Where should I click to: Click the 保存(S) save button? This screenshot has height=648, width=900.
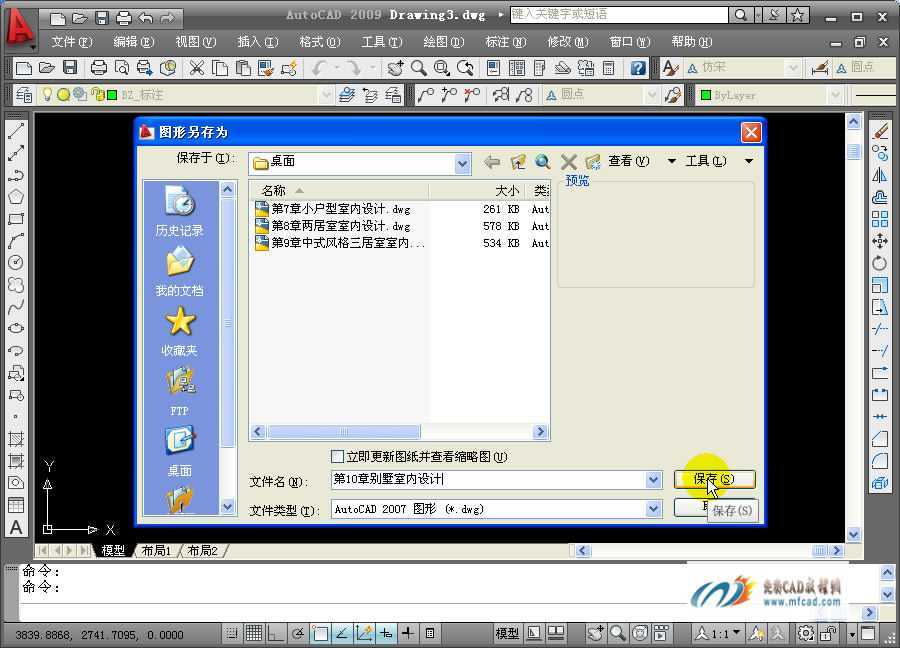pyautogui.click(x=714, y=479)
